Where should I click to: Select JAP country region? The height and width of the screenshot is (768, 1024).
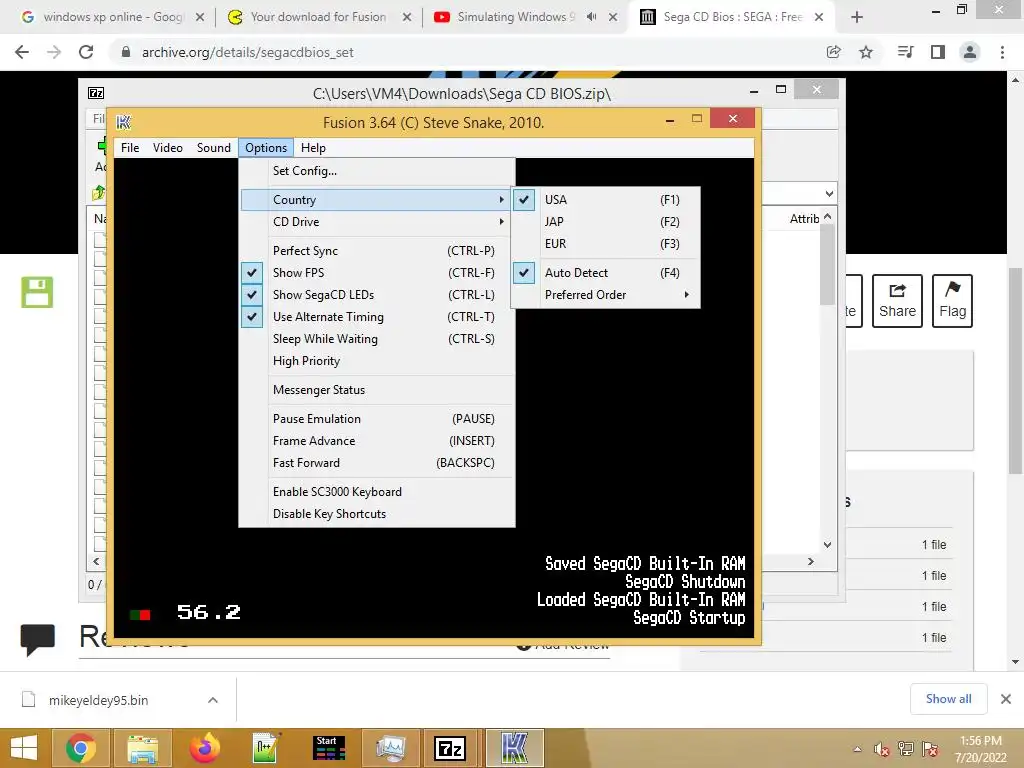[605, 222]
